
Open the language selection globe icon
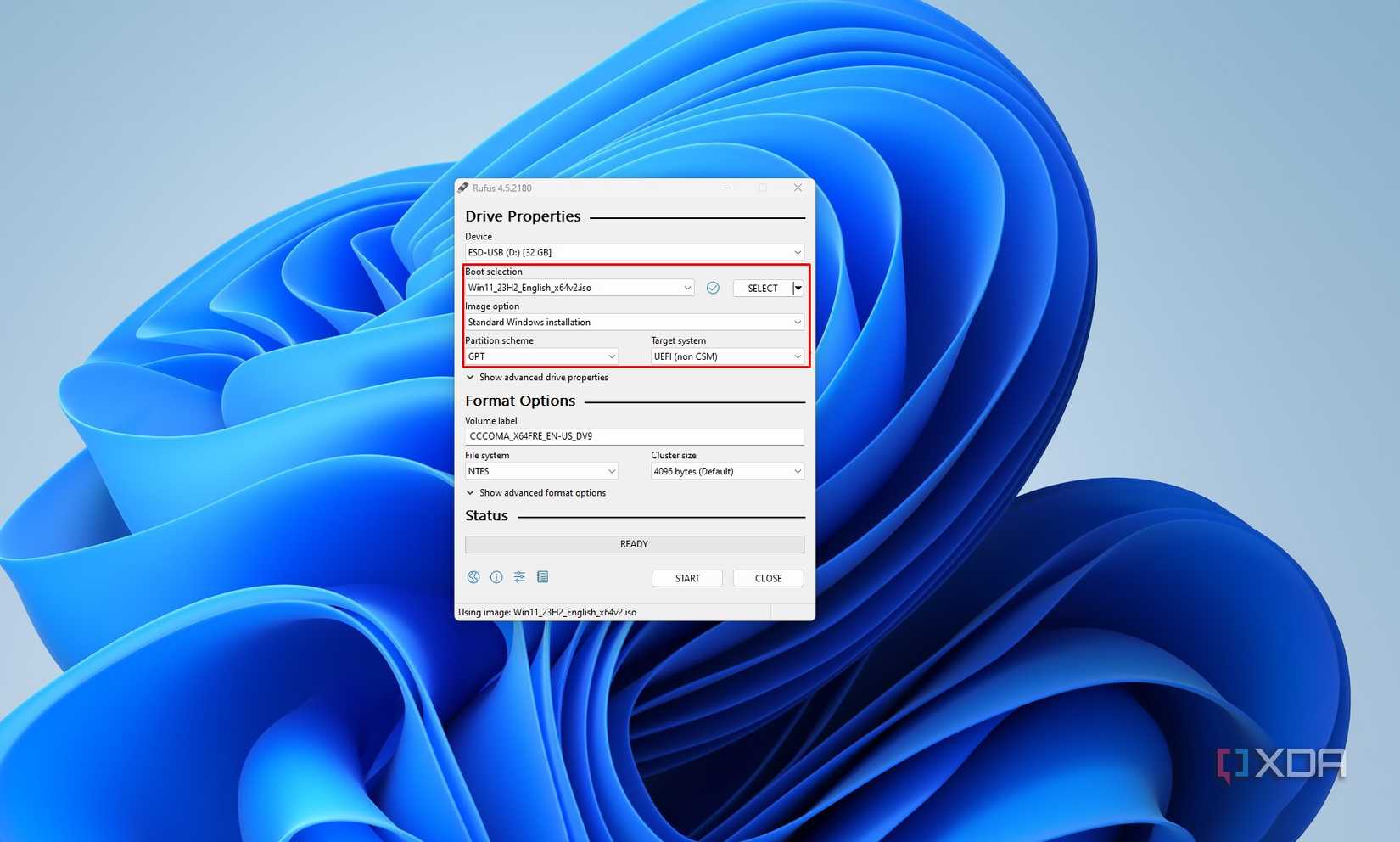pos(473,577)
